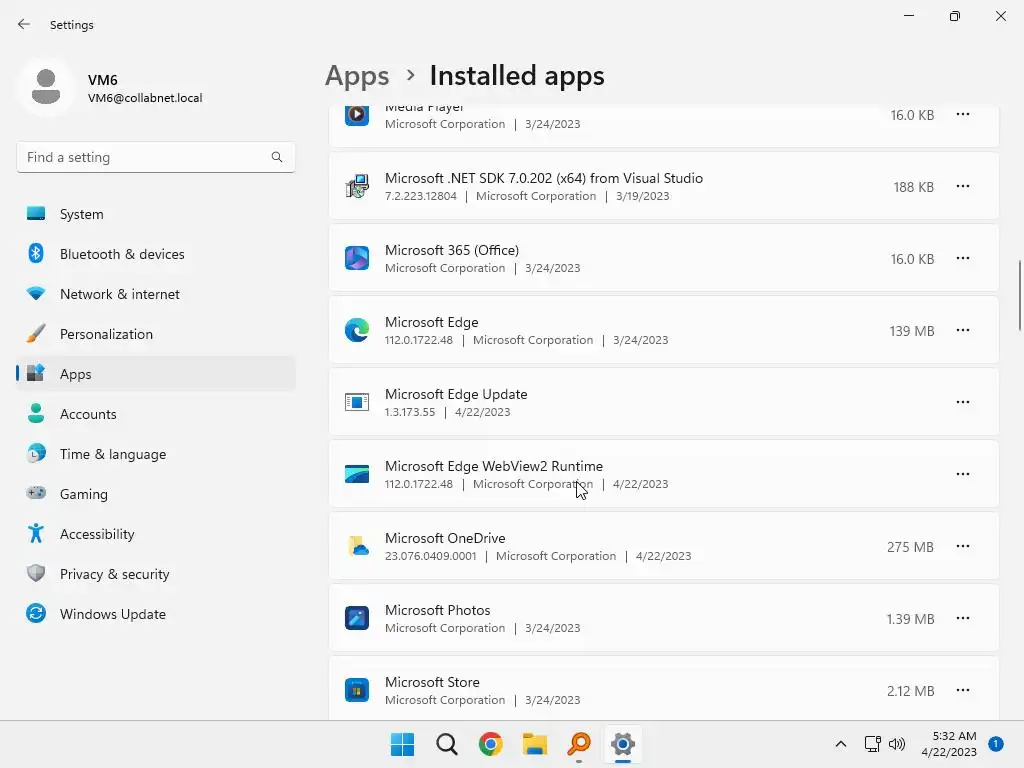Open the VM6 account profile

coord(110,88)
